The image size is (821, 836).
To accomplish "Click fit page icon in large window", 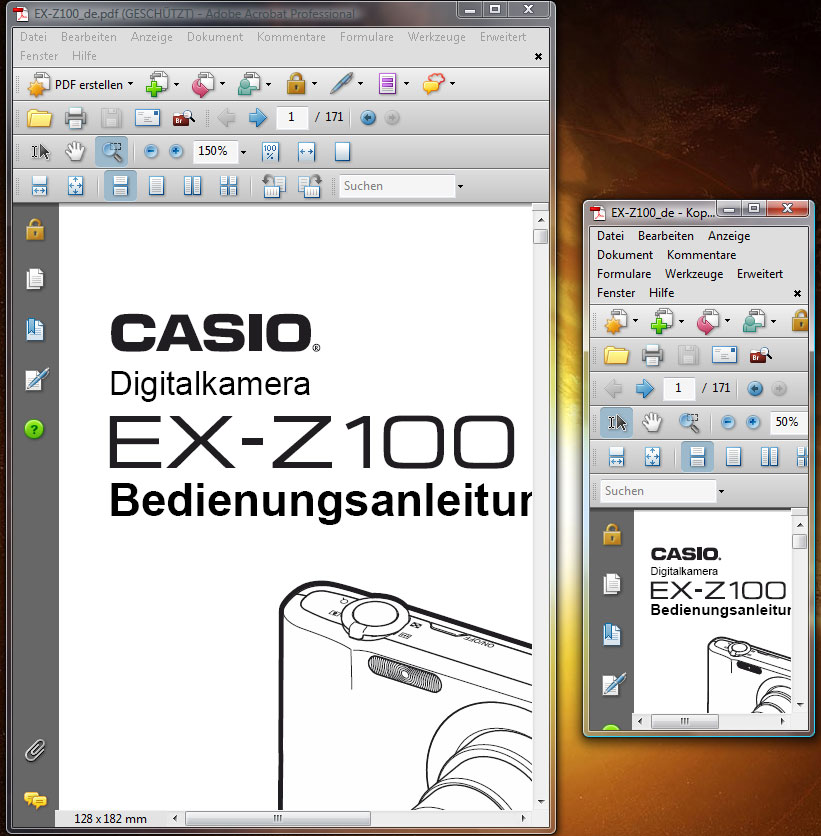I will 342,151.
